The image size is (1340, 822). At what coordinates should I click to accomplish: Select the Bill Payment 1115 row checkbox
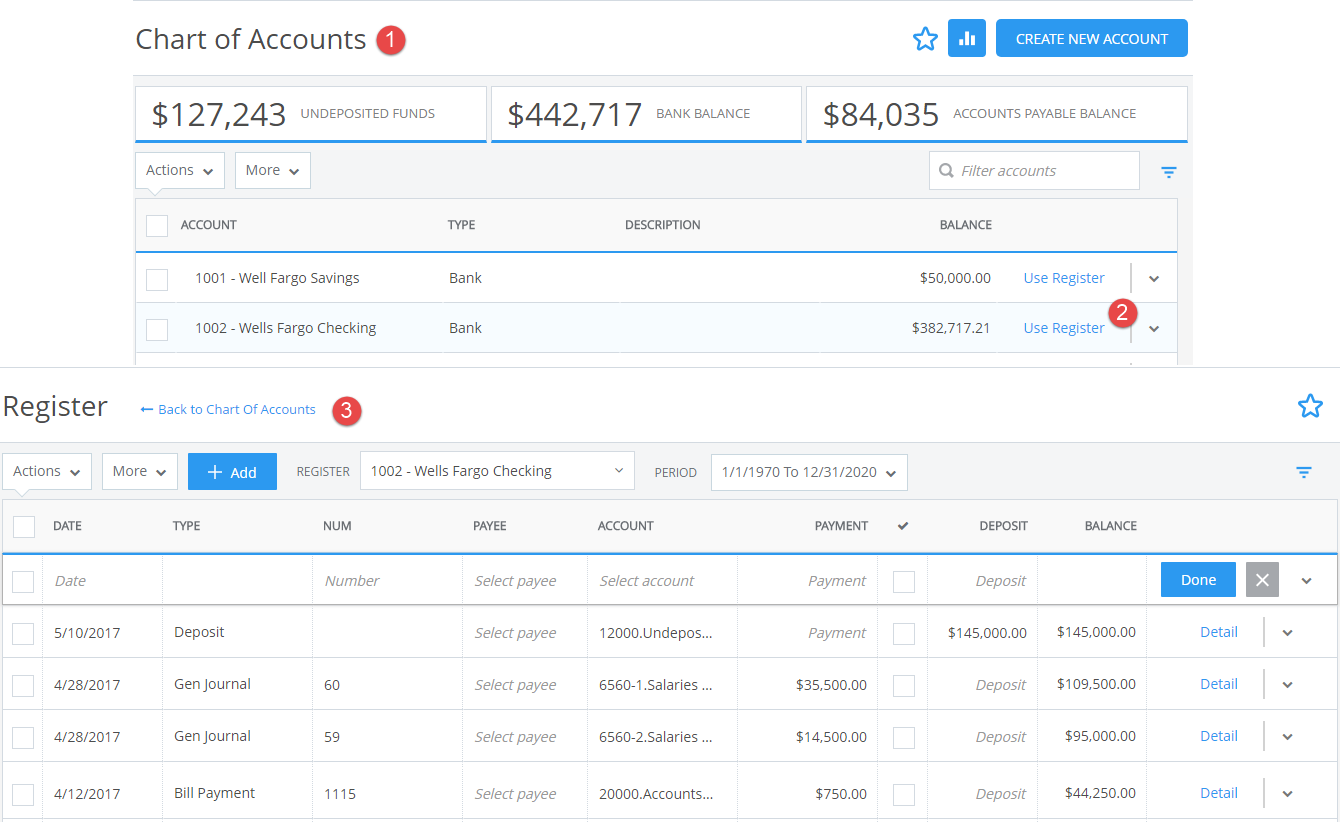[23, 794]
